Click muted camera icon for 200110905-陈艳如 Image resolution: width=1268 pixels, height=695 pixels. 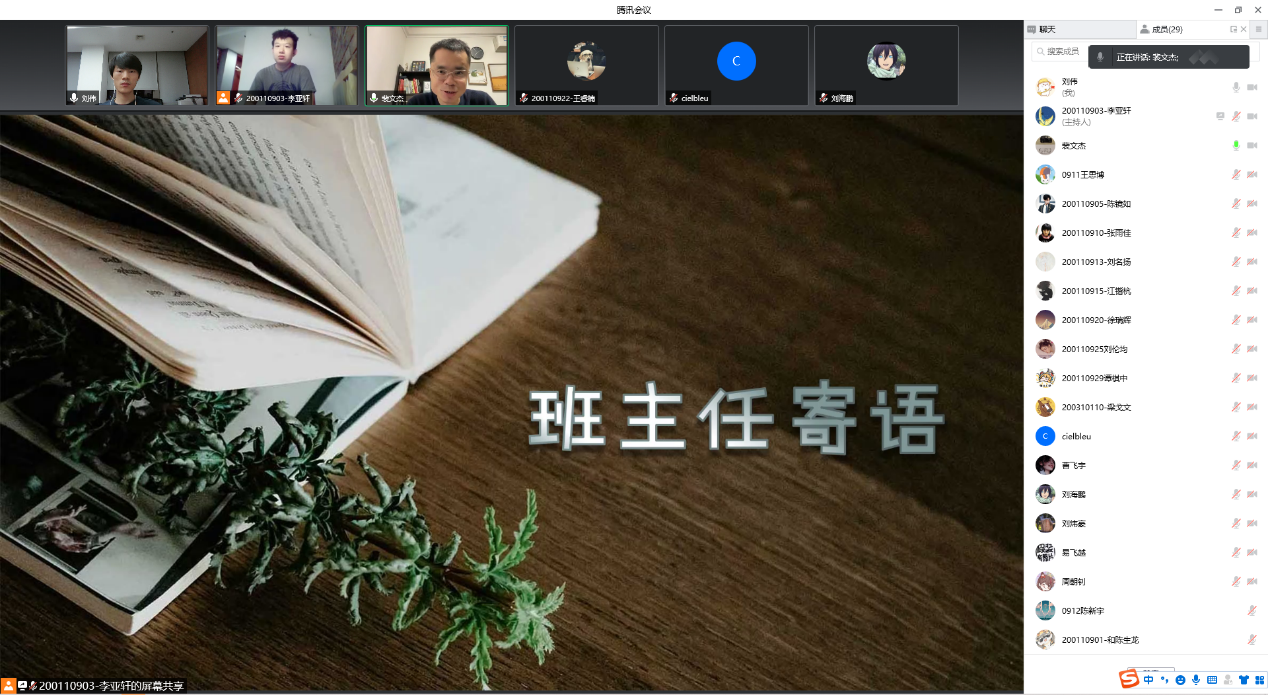coord(1251,204)
